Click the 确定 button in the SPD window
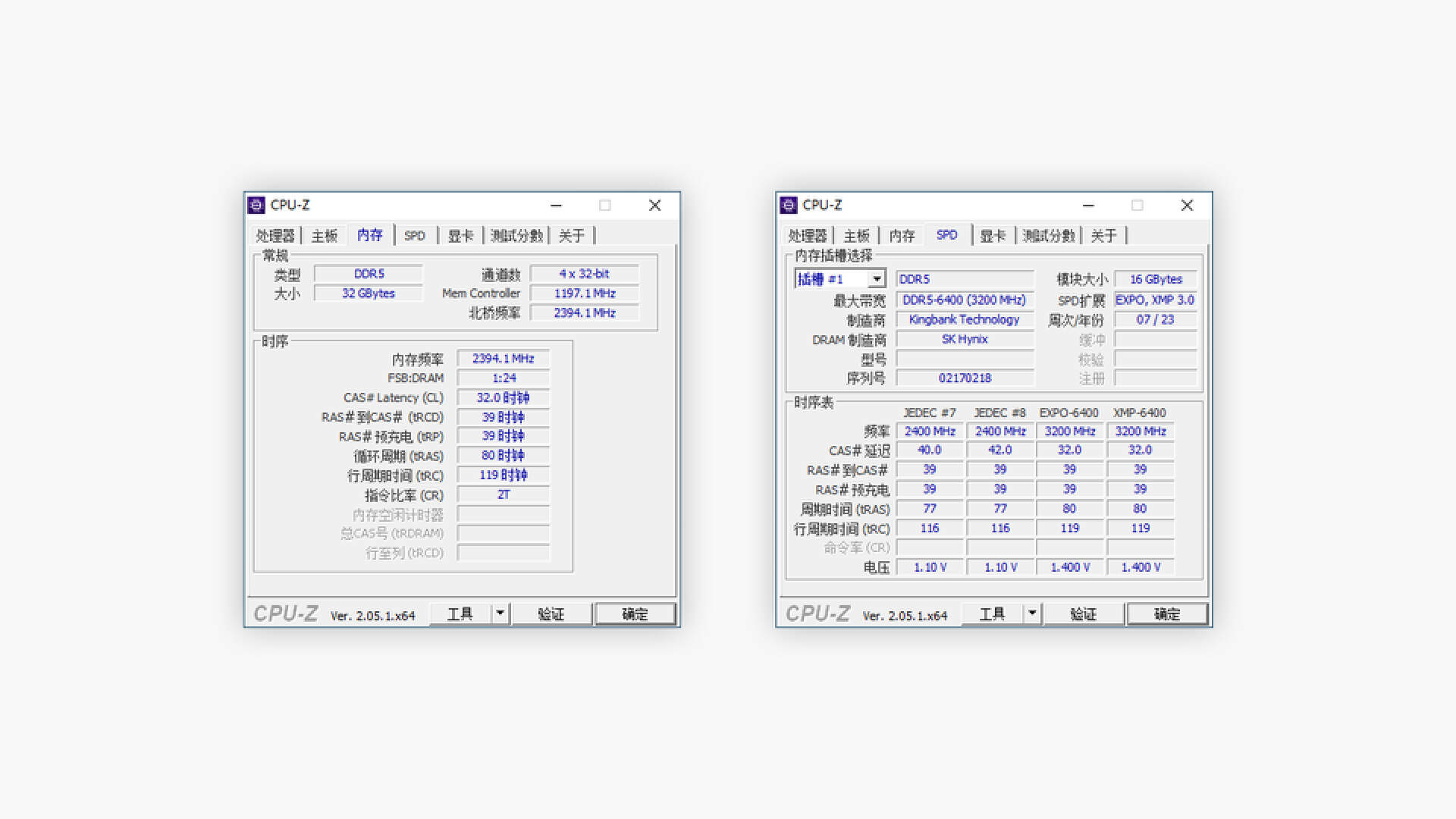 coord(1166,613)
